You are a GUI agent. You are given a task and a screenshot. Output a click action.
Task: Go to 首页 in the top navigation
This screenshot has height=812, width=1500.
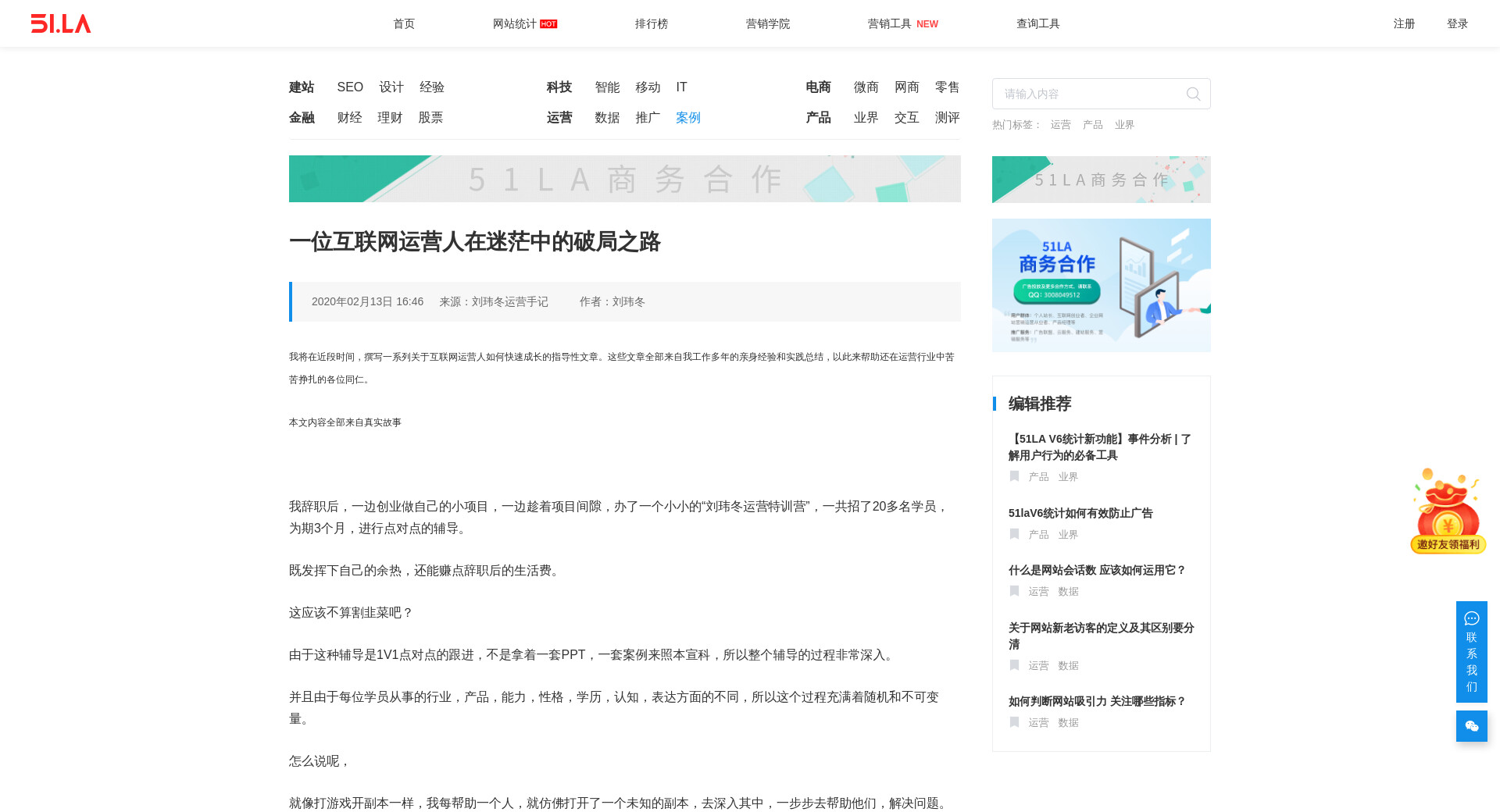pyautogui.click(x=404, y=24)
